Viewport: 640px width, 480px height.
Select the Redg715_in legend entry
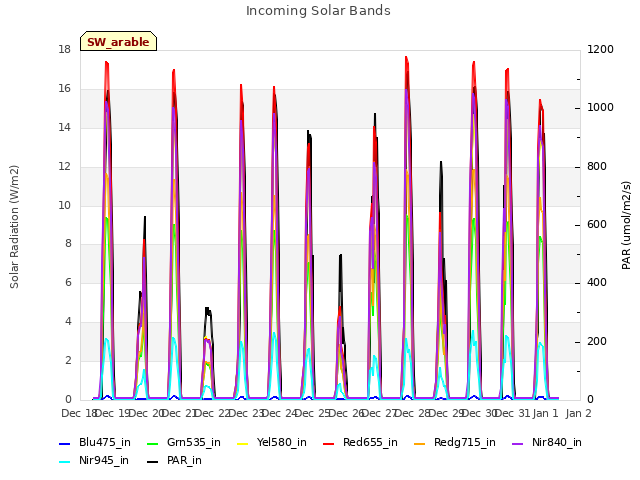coord(455,442)
